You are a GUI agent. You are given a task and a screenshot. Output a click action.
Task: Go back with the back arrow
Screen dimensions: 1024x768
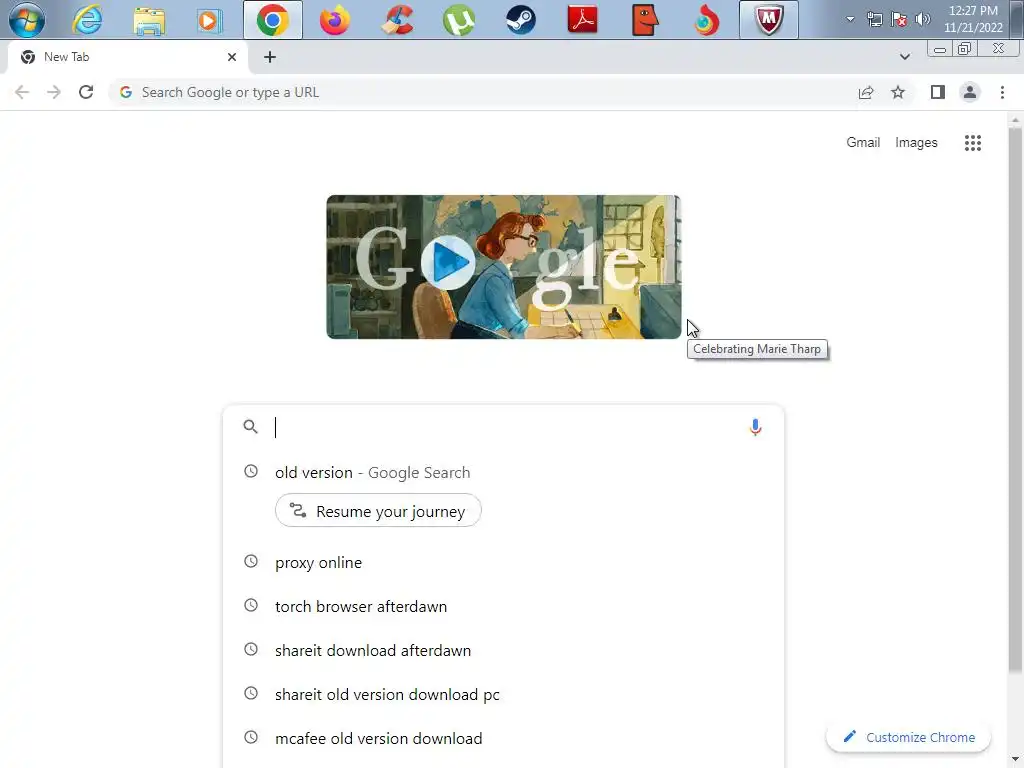[x=22, y=92]
